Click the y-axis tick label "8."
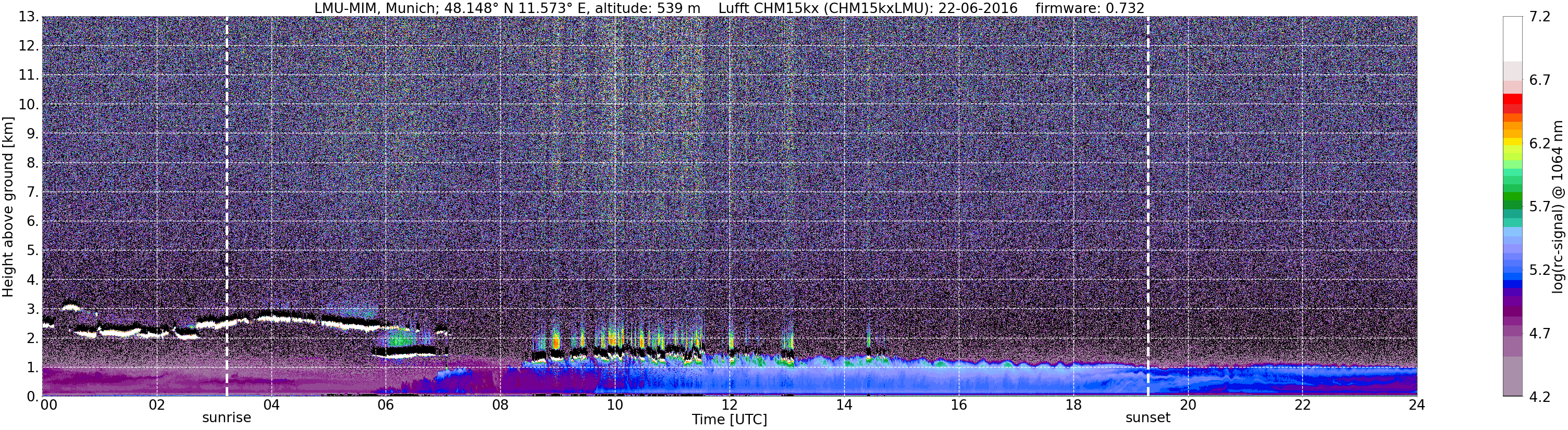Image resolution: width=1568 pixels, height=430 pixels. tap(32, 162)
